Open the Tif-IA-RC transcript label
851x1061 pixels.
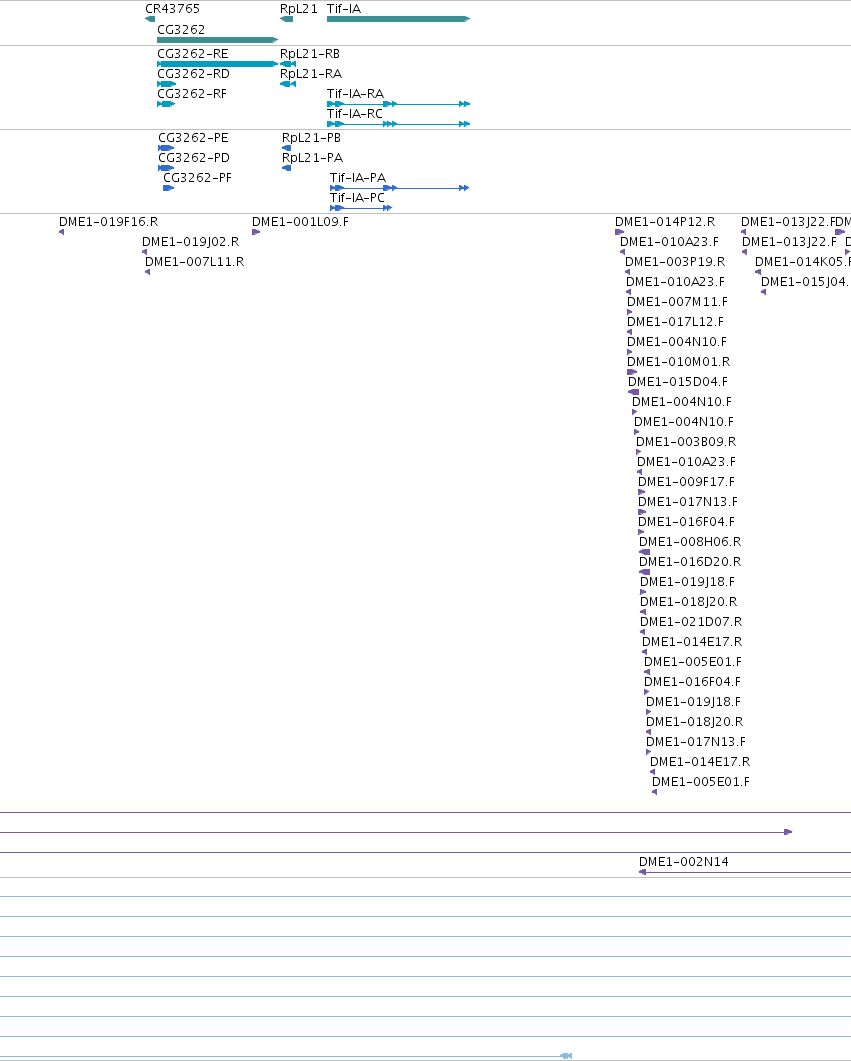pos(354,114)
